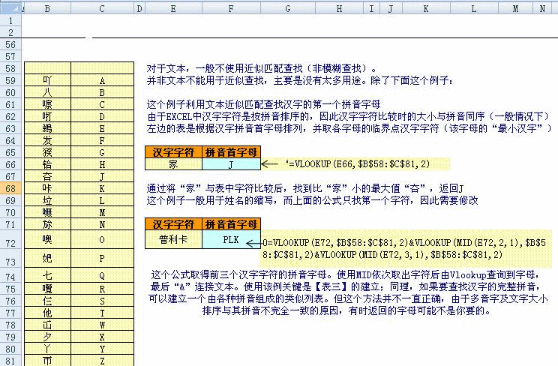Select cell E72 containing 普利卡
This screenshot has height=366, width=558.
click(x=174, y=240)
